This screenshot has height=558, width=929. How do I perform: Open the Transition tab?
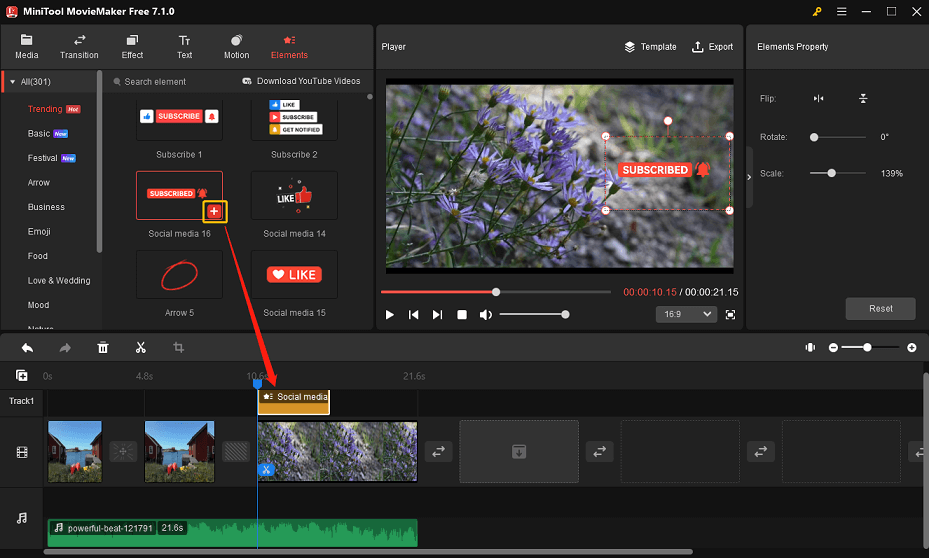click(x=79, y=47)
